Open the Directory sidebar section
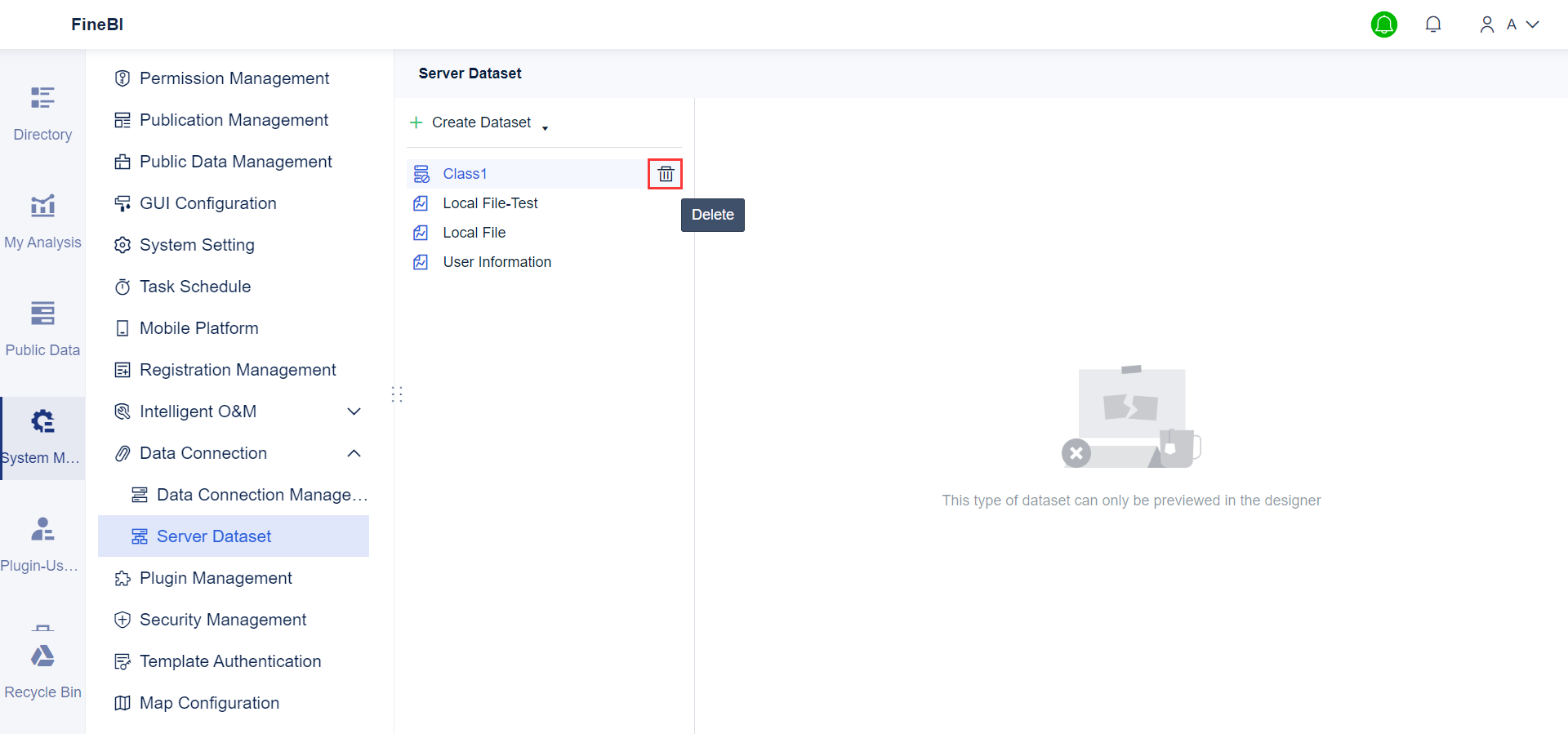Viewport: 1568px width, 734px height. click(x=42, y=113)
